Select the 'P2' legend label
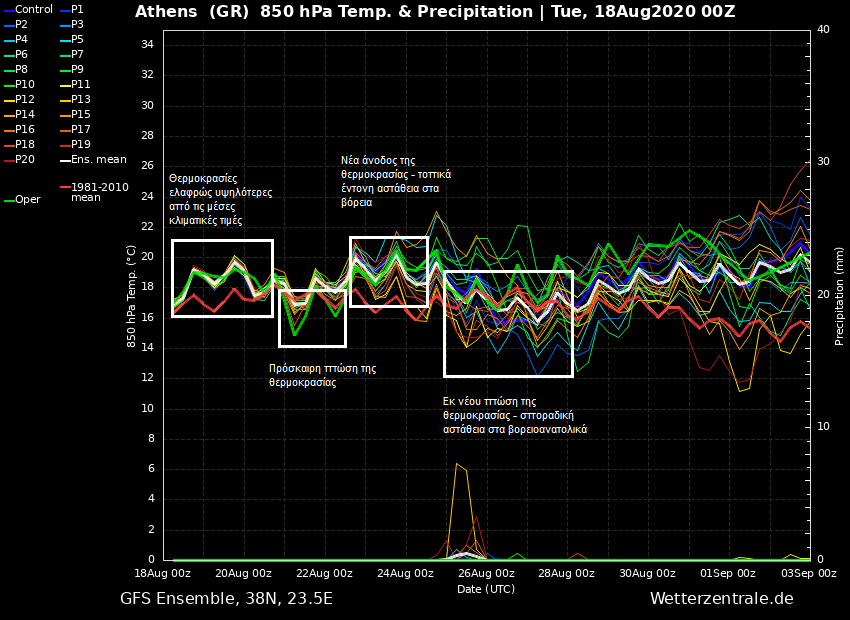Viewport: 850px width, 620px height. 21,24
